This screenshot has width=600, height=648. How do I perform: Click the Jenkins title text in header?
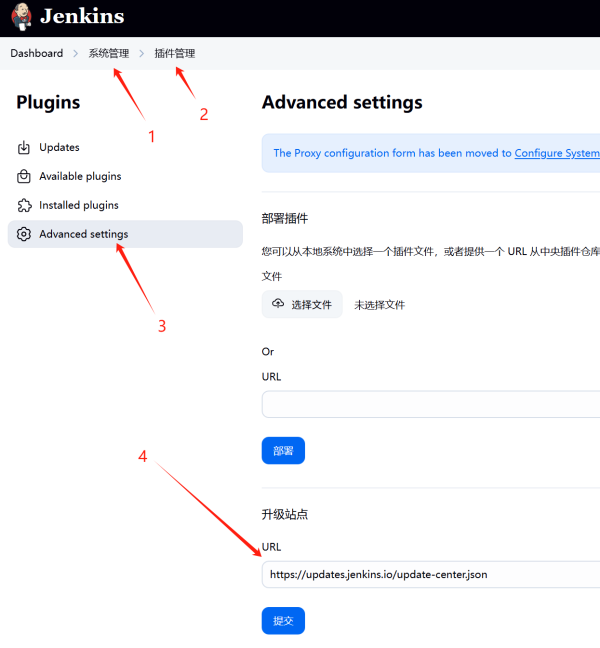[82, 16]
